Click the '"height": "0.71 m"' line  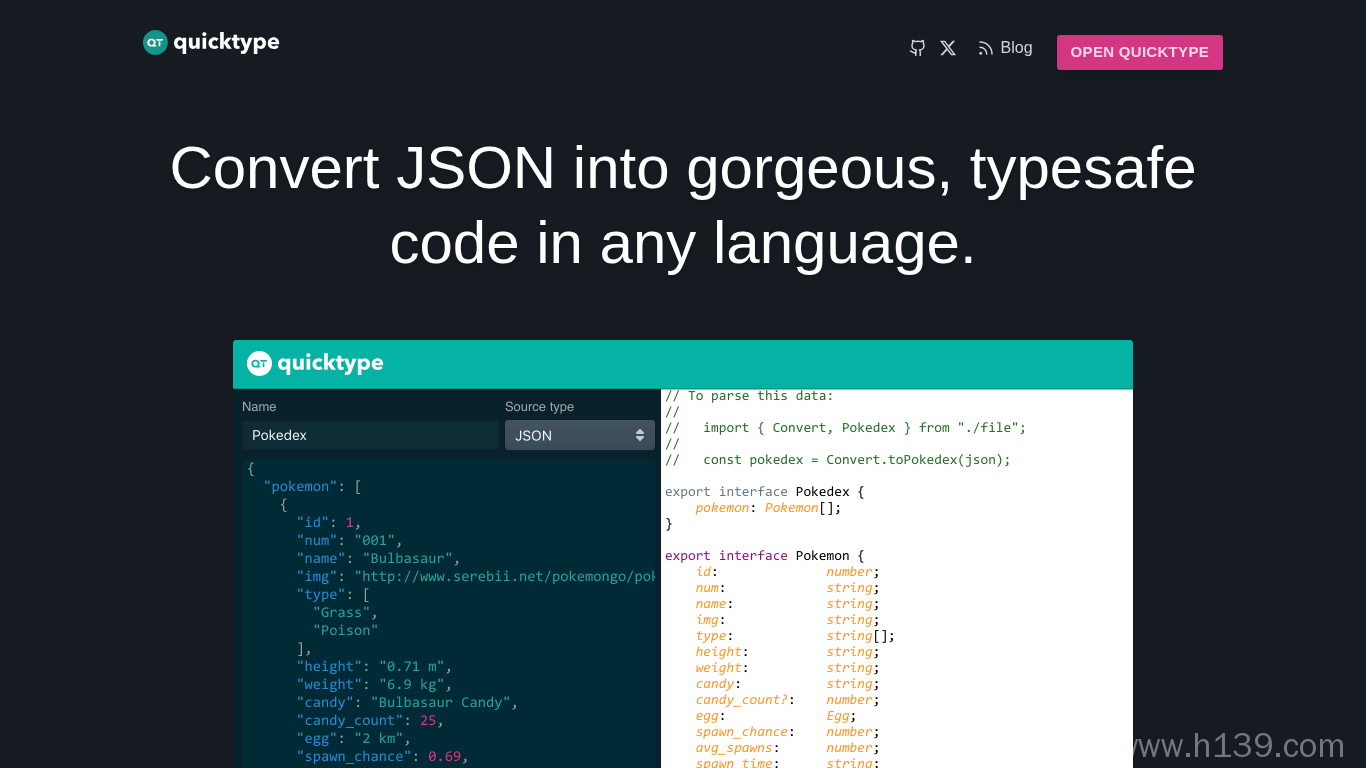click(374, 666)
